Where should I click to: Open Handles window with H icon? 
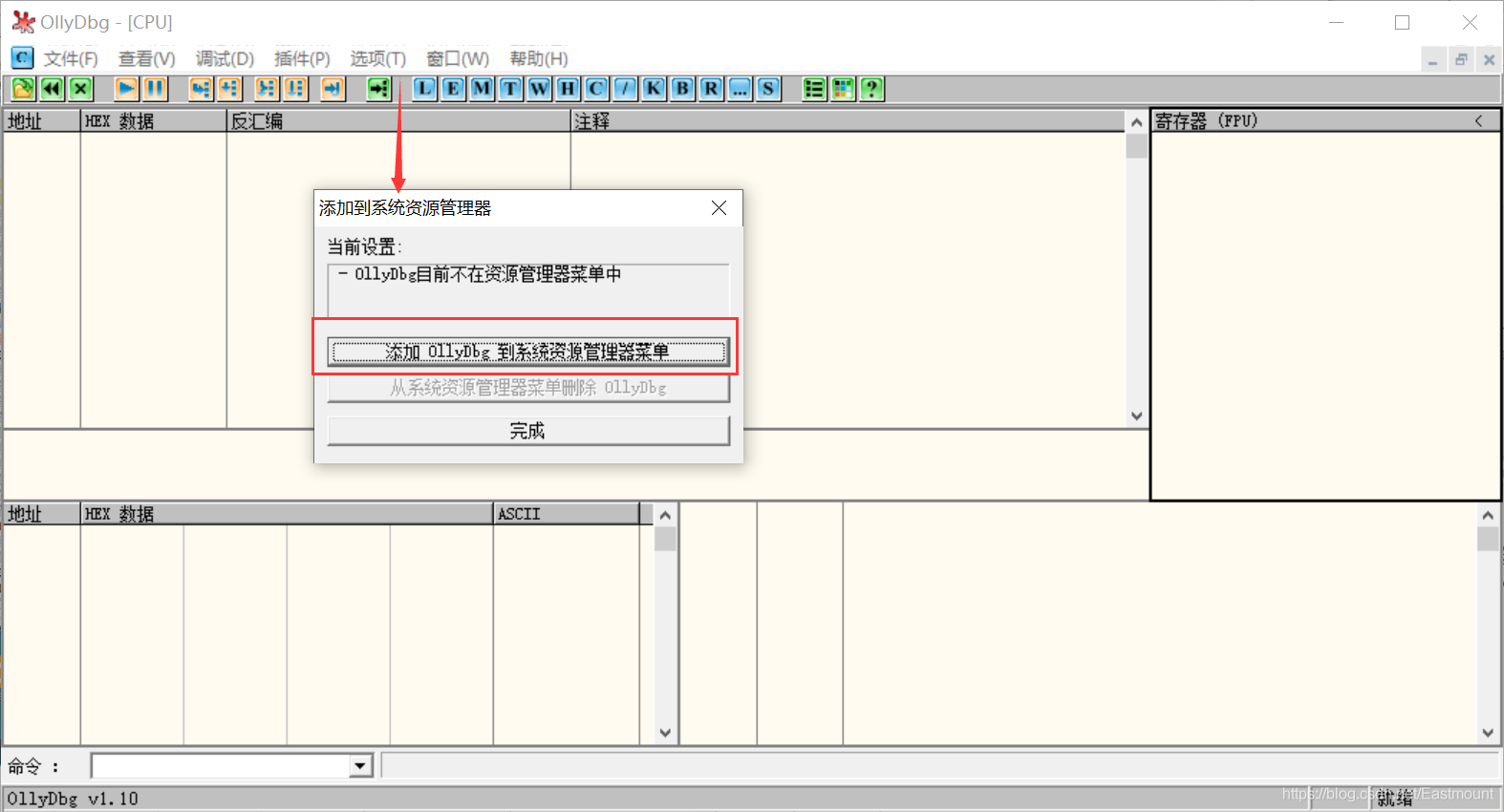click(568, 89)
